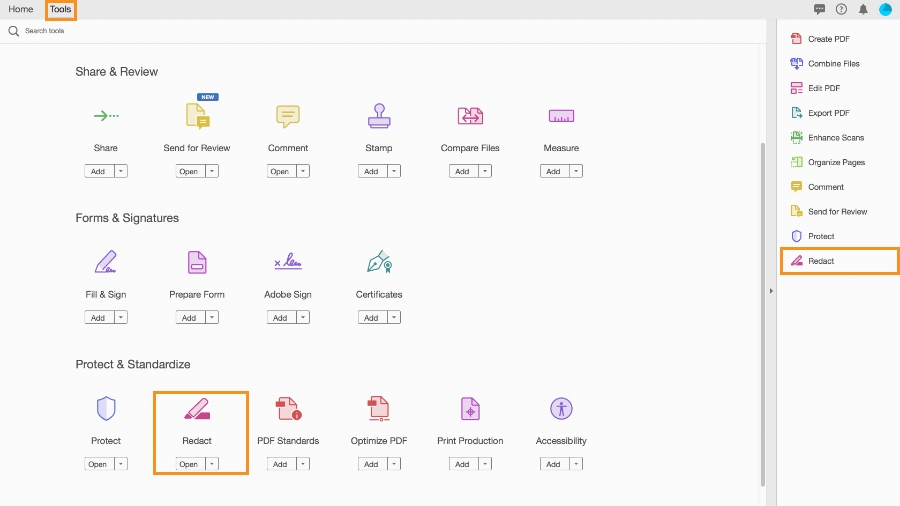Select the Compare Files icon
Viewport: 900px width, 506px height.
470,116
